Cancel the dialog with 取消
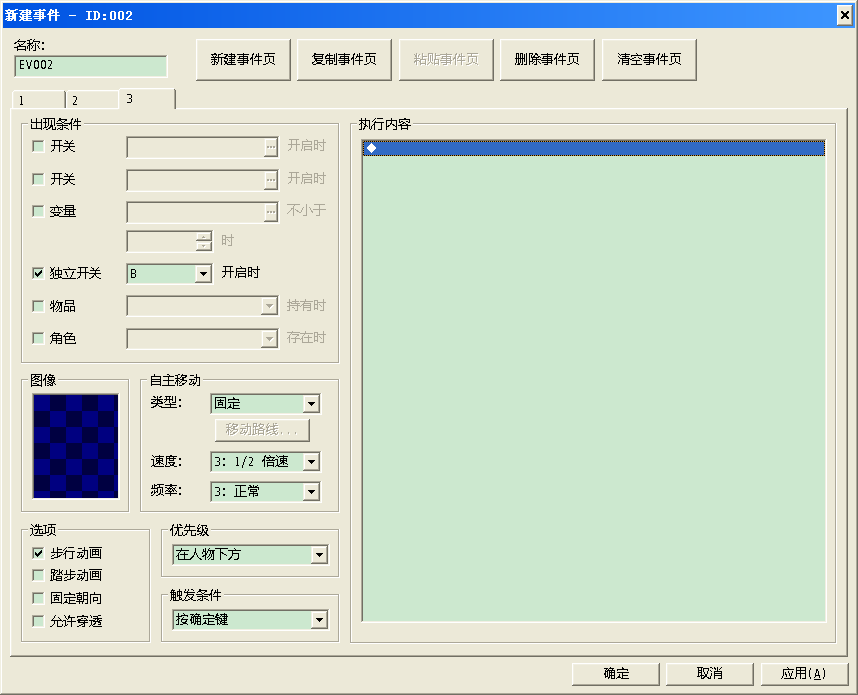This screenshot has width=858, height=695. [x=710, y=674]
